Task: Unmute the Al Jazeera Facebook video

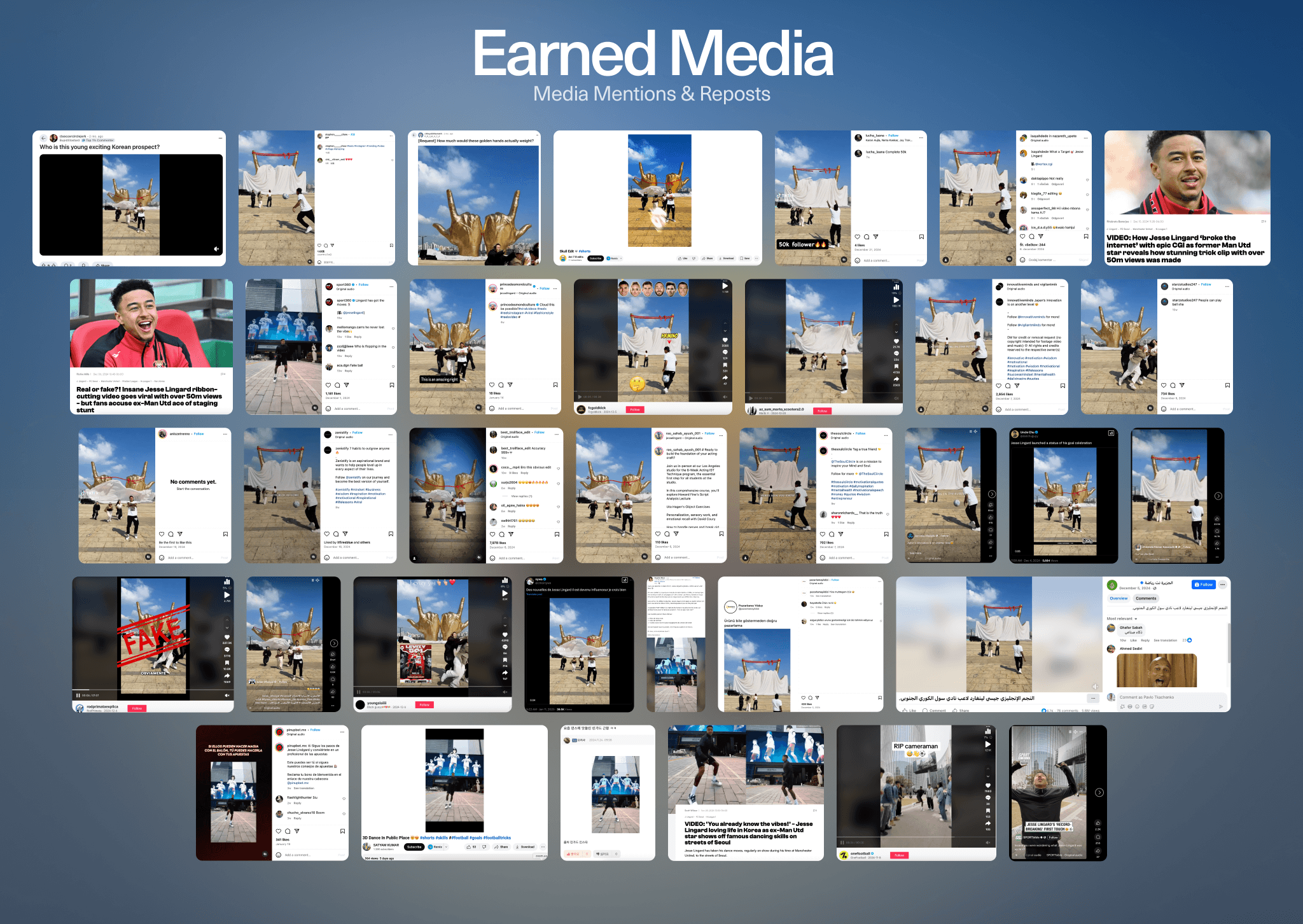Action: pos(1095,686)
